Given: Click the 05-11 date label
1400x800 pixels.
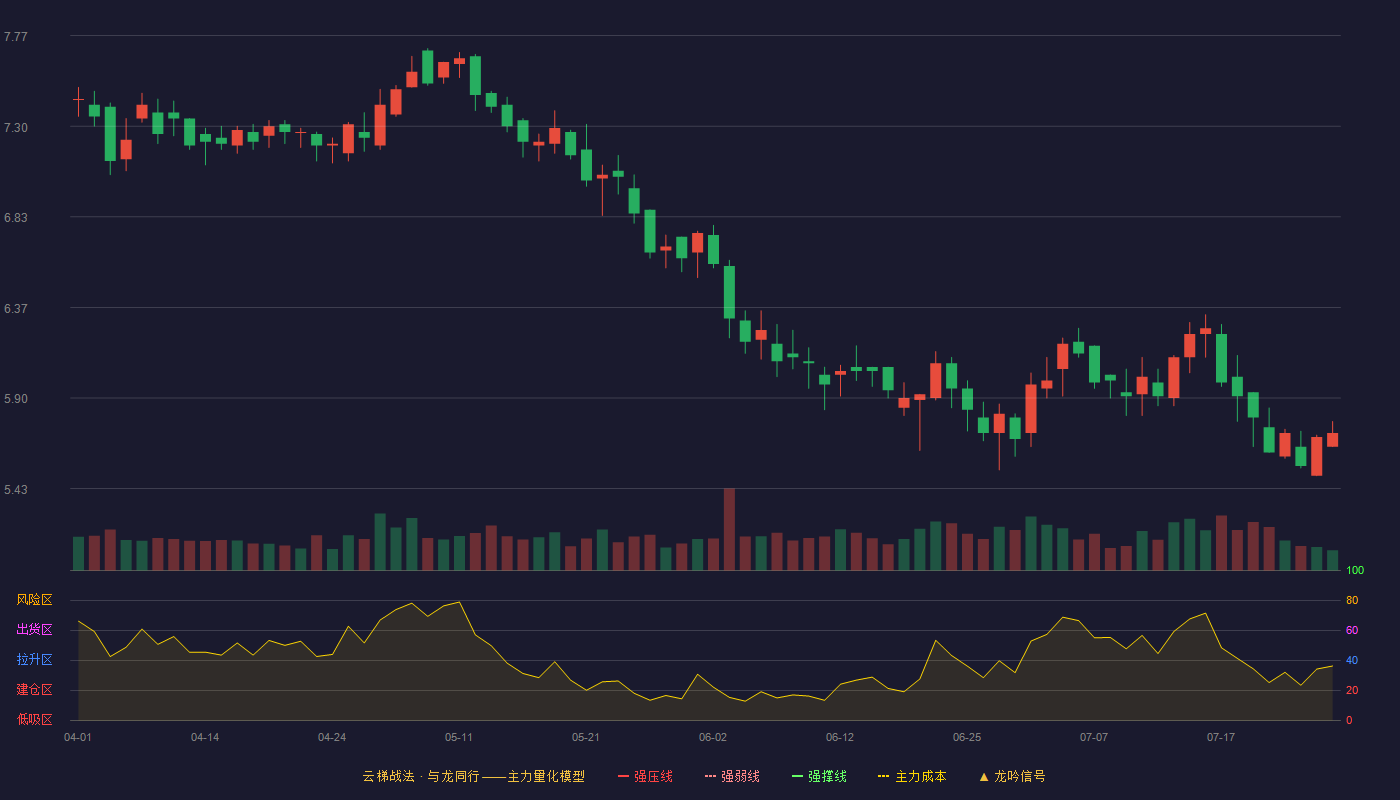Looking at the screenshot, I should pos(459,737).
